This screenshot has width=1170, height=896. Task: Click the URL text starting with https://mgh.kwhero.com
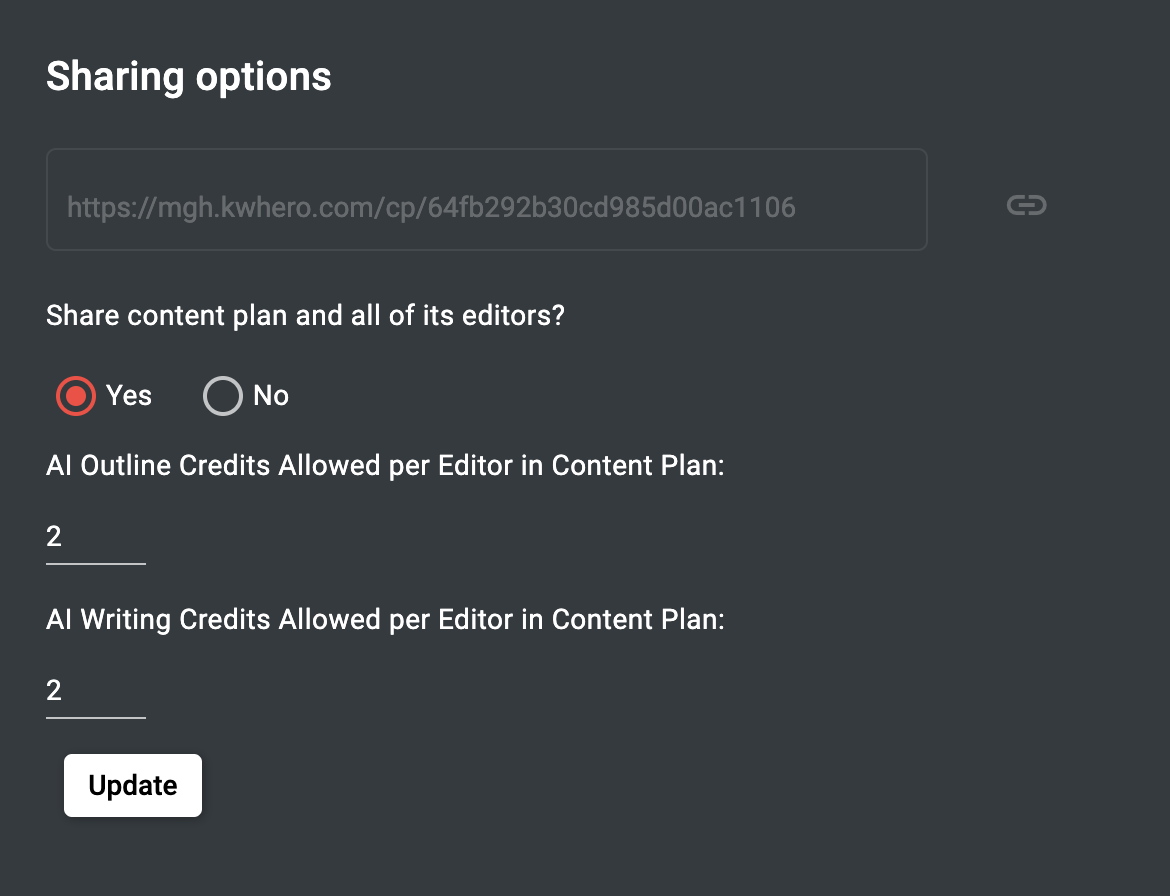tap(431, 207)
